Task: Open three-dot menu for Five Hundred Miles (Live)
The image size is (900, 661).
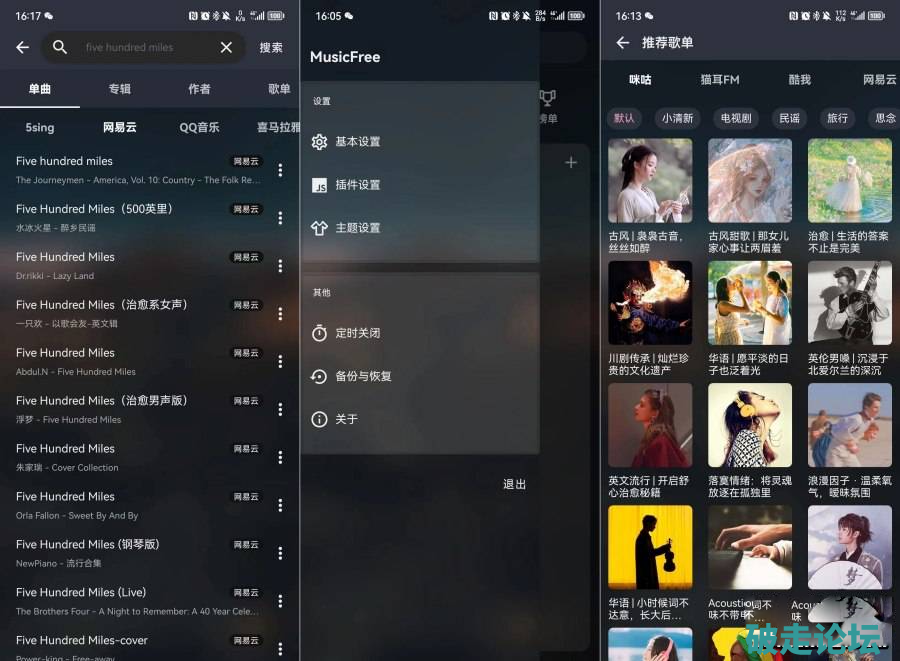Action: pyautogui.click(x=280, y=601)
